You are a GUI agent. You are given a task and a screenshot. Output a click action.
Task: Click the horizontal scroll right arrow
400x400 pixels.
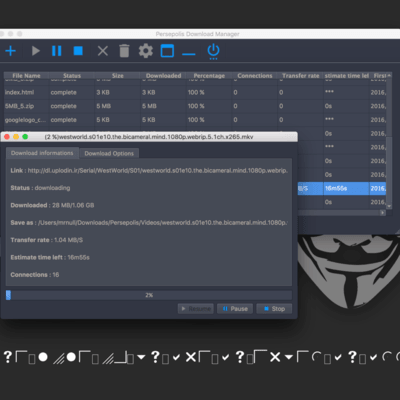pyautogui.click(x=383, y=213)
